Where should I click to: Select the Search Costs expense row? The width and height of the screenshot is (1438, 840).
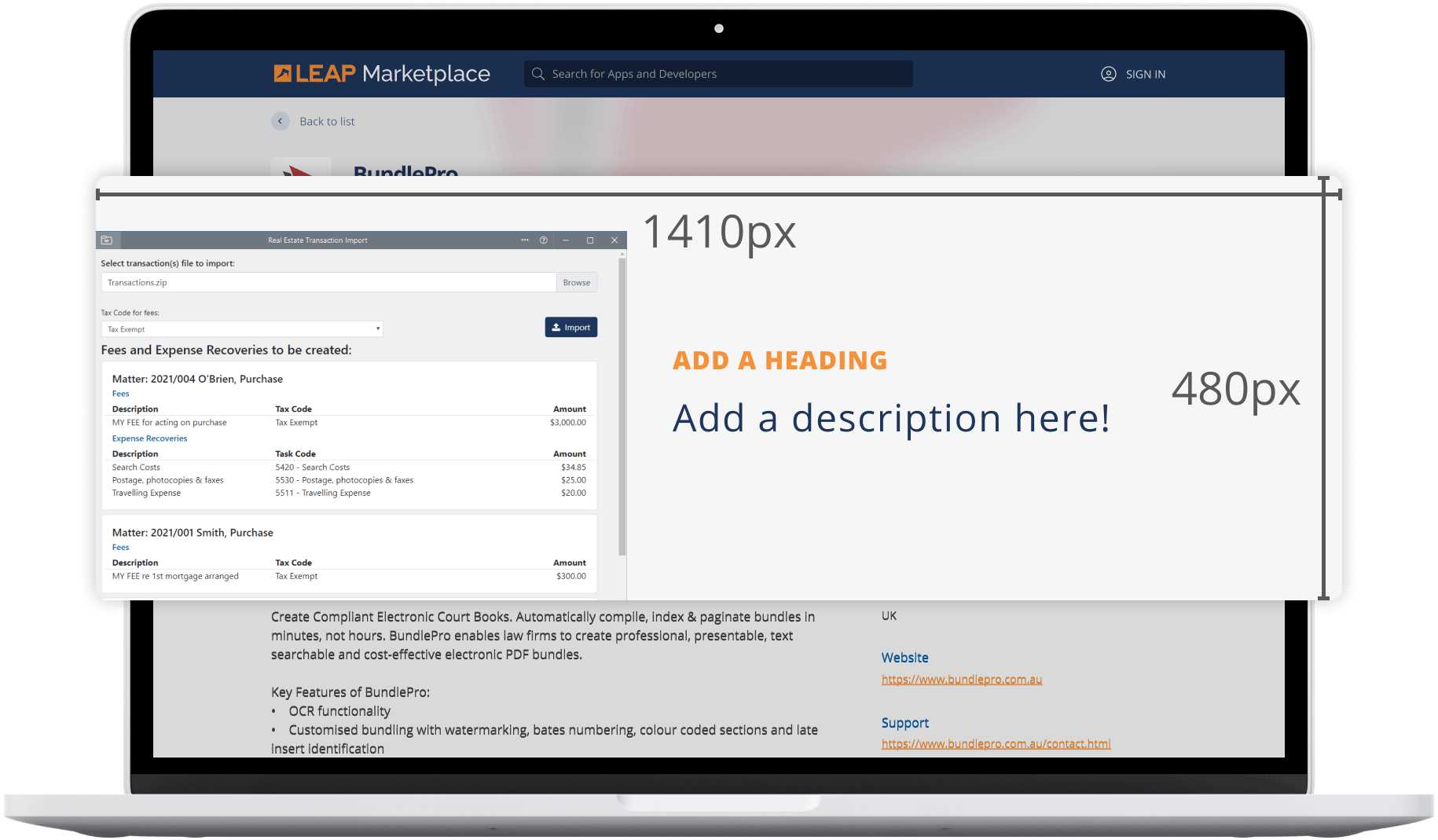(349, 468)
